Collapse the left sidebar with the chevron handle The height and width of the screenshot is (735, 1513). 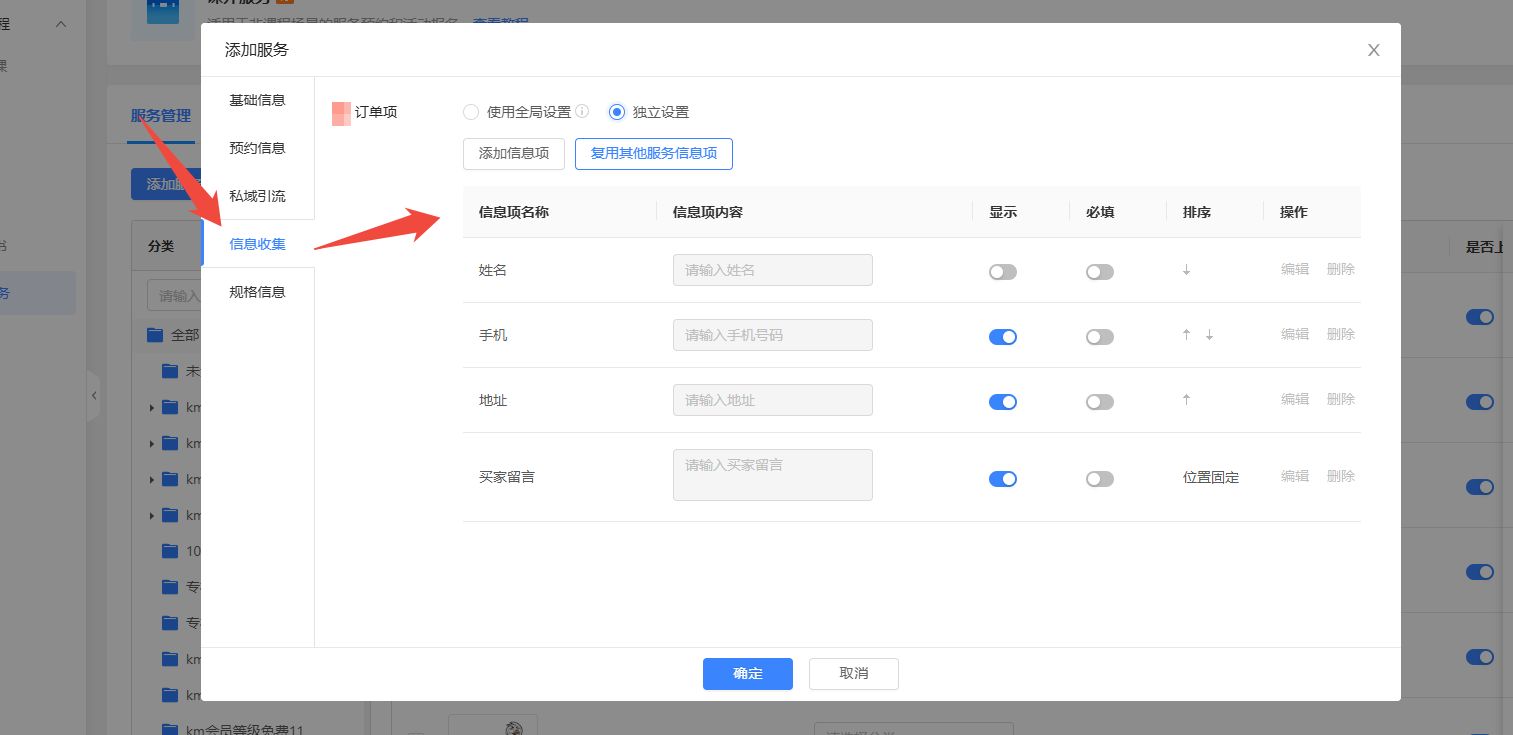pos(94,396)
